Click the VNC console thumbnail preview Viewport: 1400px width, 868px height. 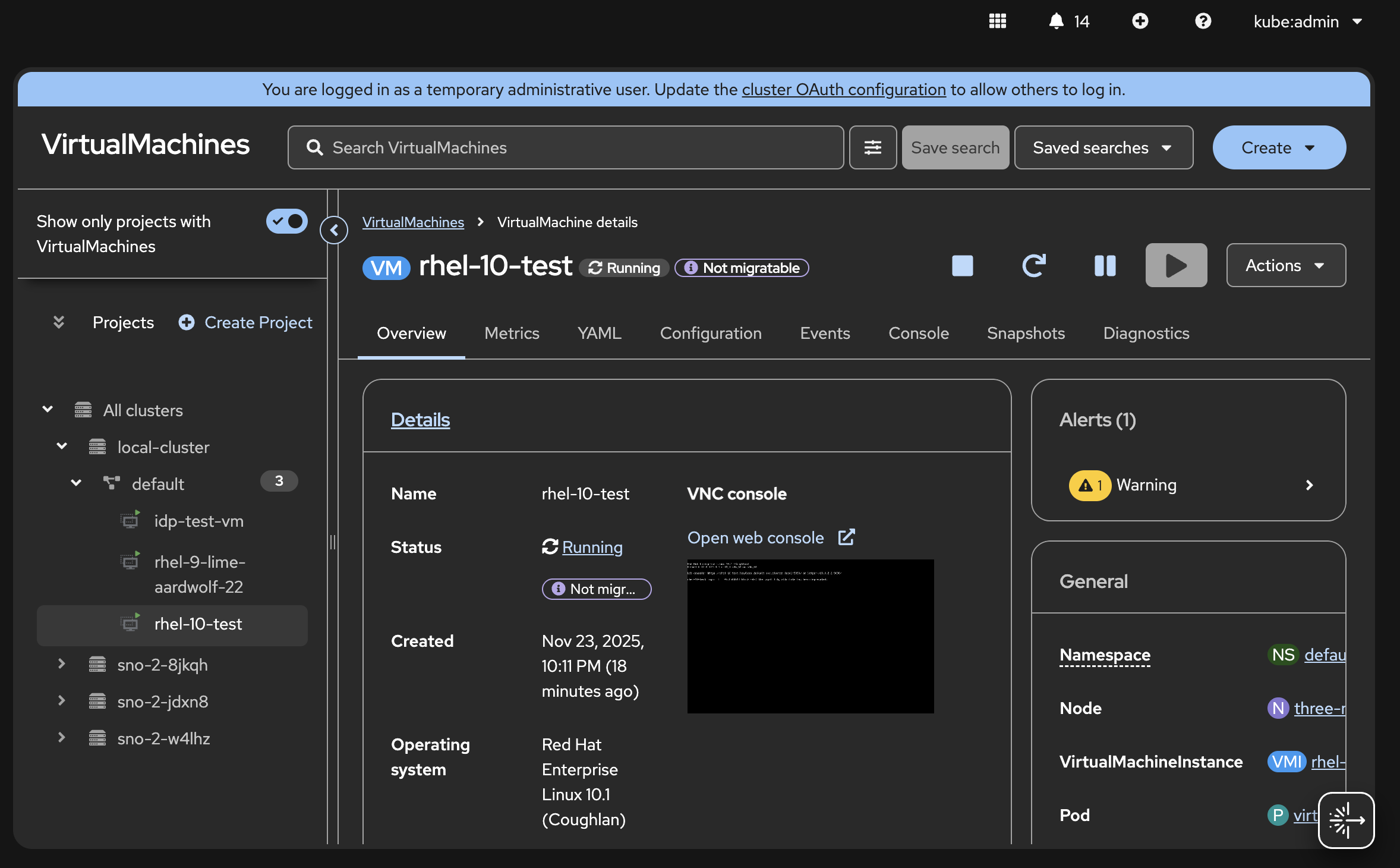811,636
